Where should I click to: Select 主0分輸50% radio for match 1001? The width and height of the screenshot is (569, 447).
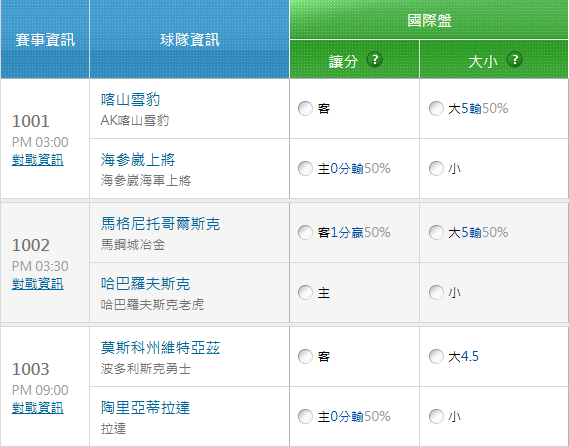[x=305, y=168]
